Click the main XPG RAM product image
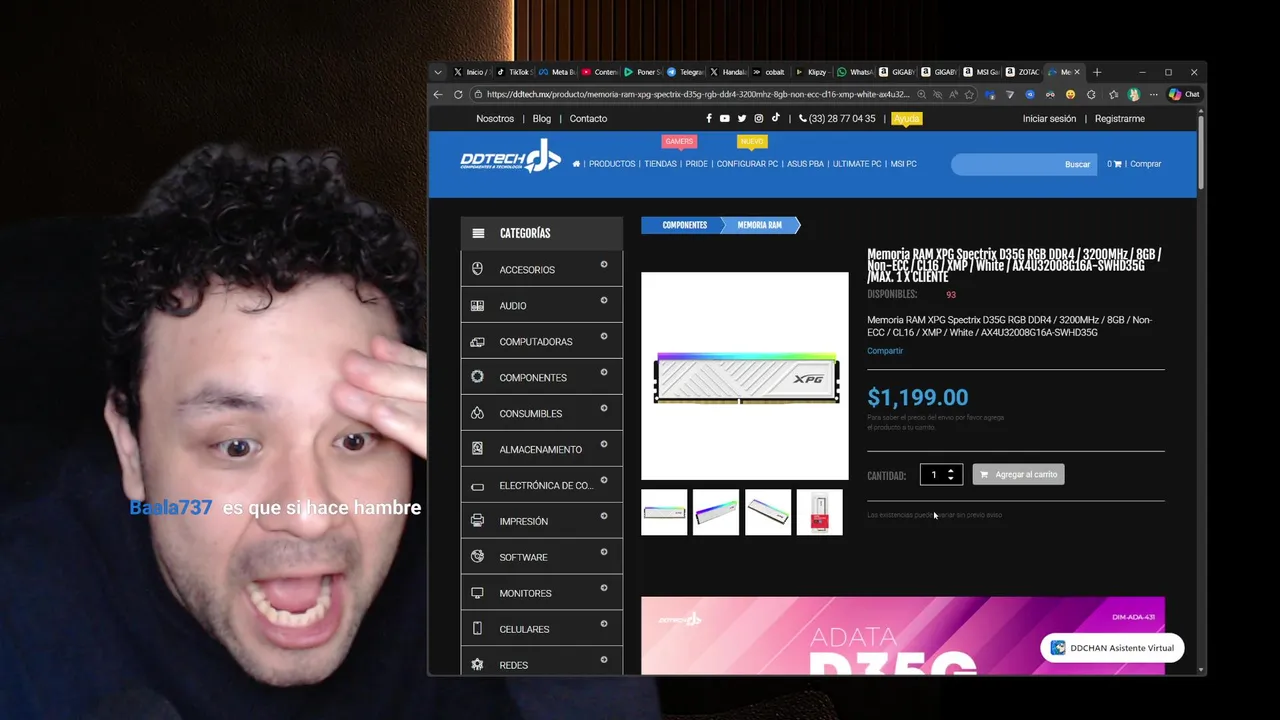1280x720 pixels. coord(745,376)
